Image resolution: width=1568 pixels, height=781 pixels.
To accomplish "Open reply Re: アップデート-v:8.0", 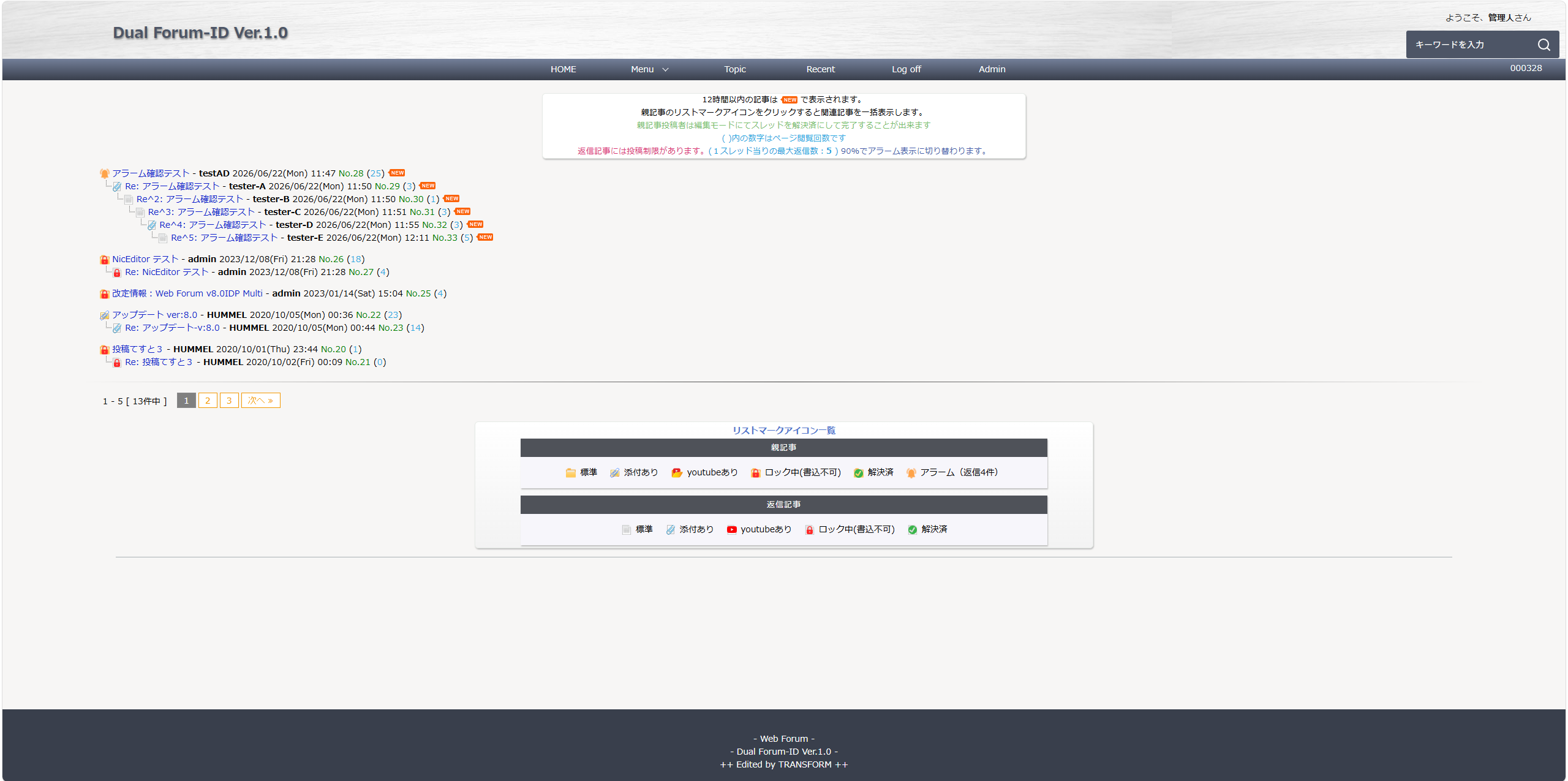I will point(172,328).
